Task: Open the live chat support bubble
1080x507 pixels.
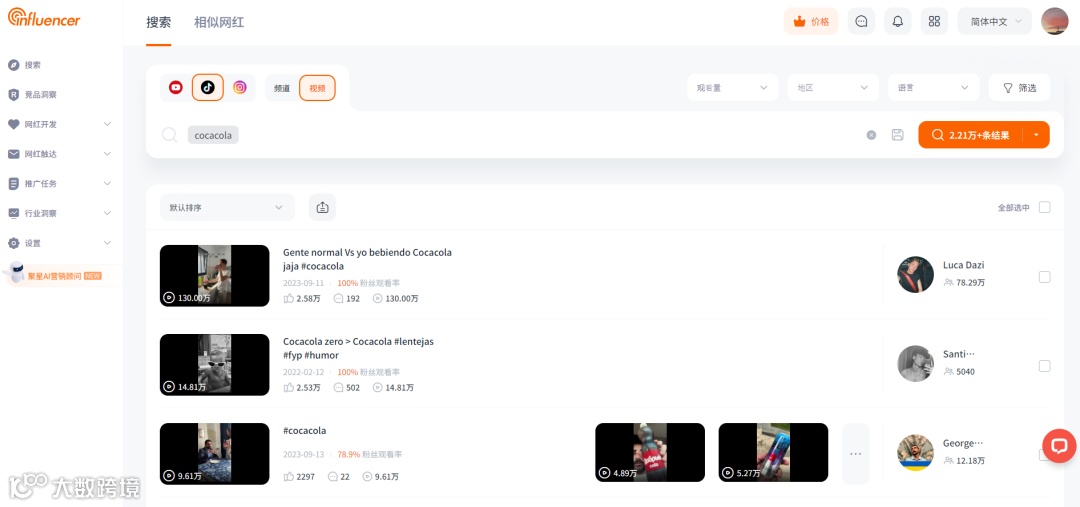Action: coord(1059,446)
